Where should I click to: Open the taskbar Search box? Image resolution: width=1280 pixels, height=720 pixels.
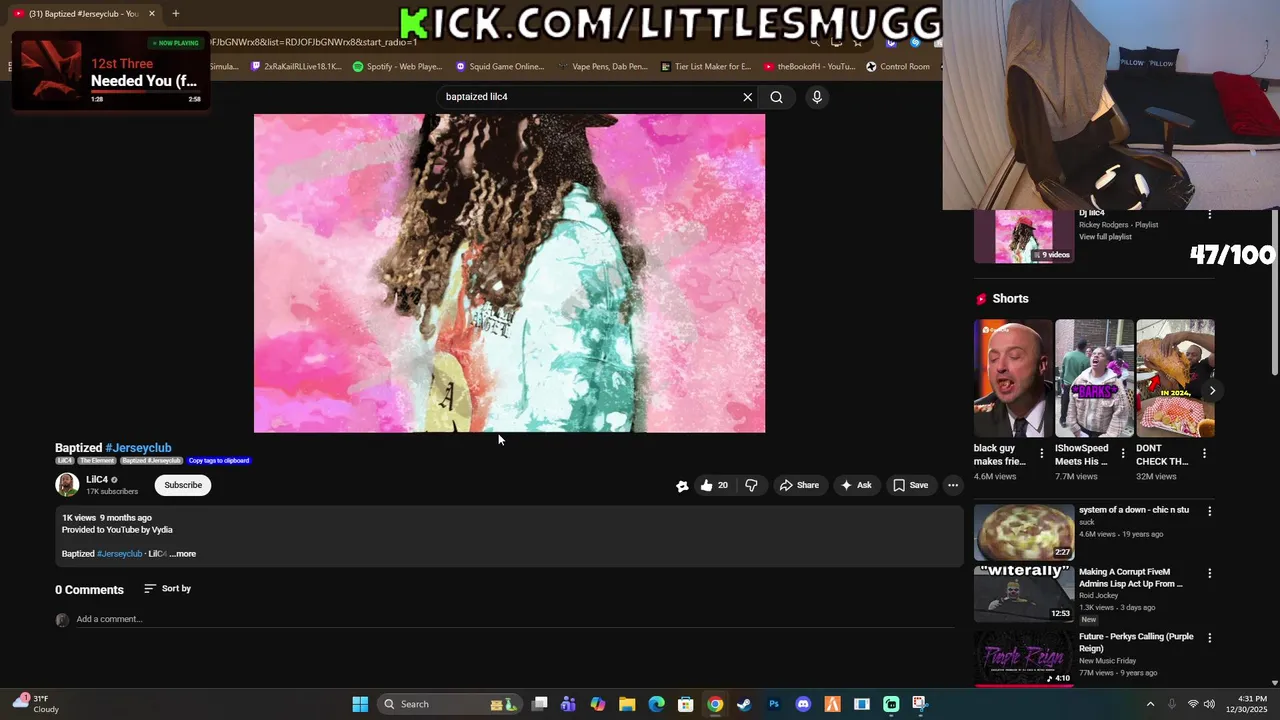[x=448, y=704]
